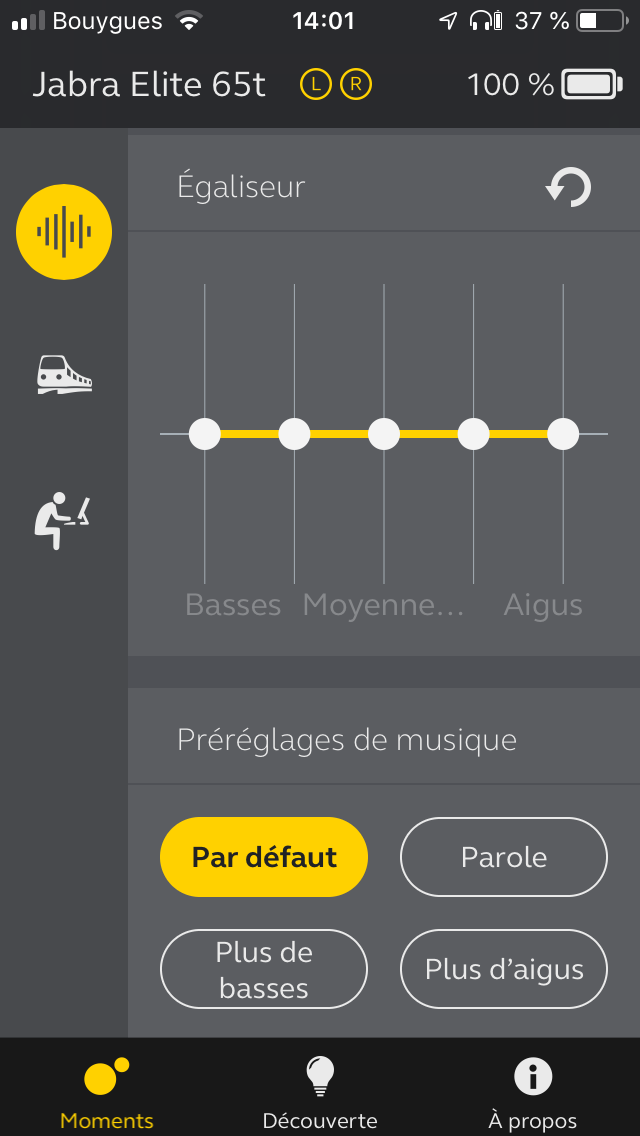This screenshot has height=1136, width=640.
Task: Choose the Parole music preset
Action: tap(504, 857)
